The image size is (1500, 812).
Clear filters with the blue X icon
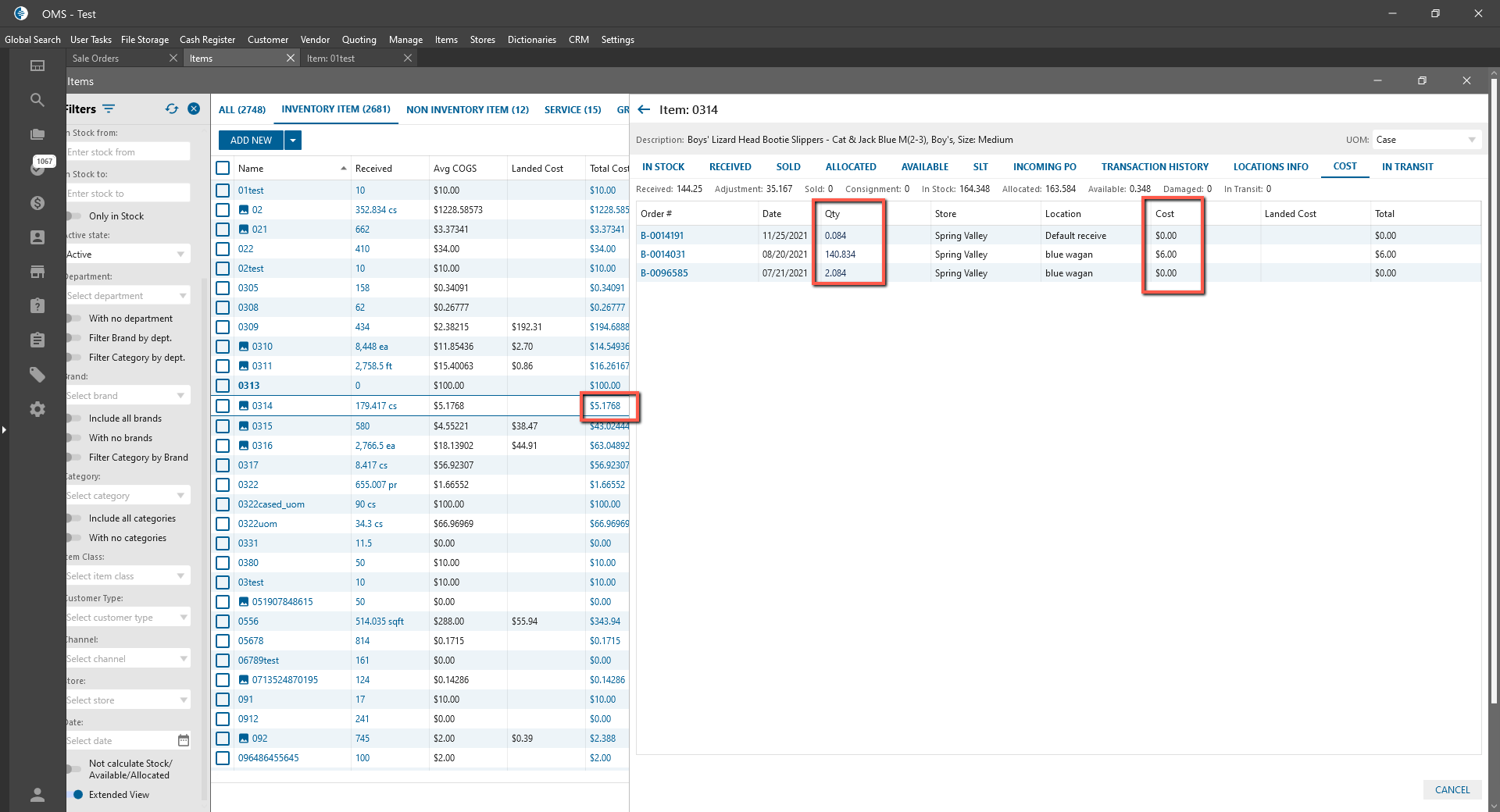194,109
